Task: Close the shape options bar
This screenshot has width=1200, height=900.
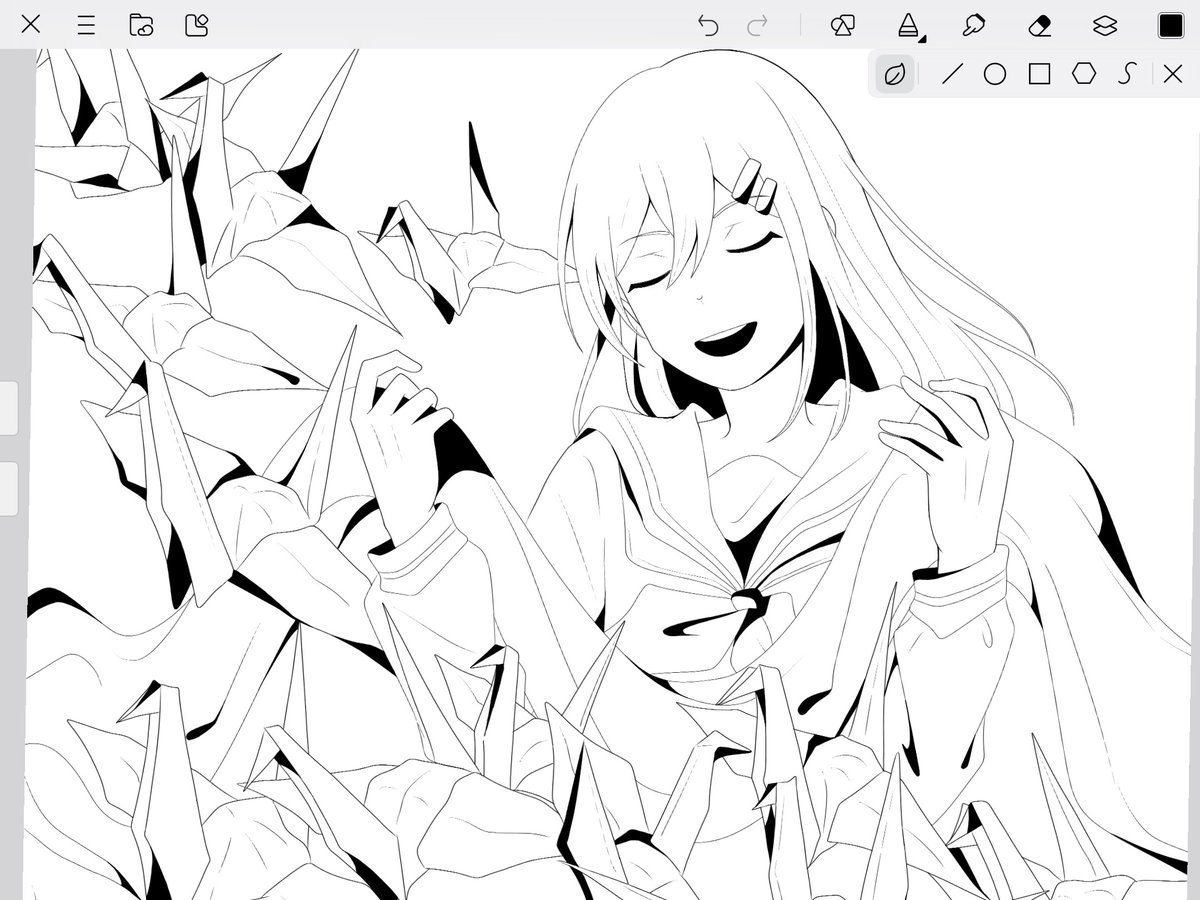Action: click(x=1173, y=73)
